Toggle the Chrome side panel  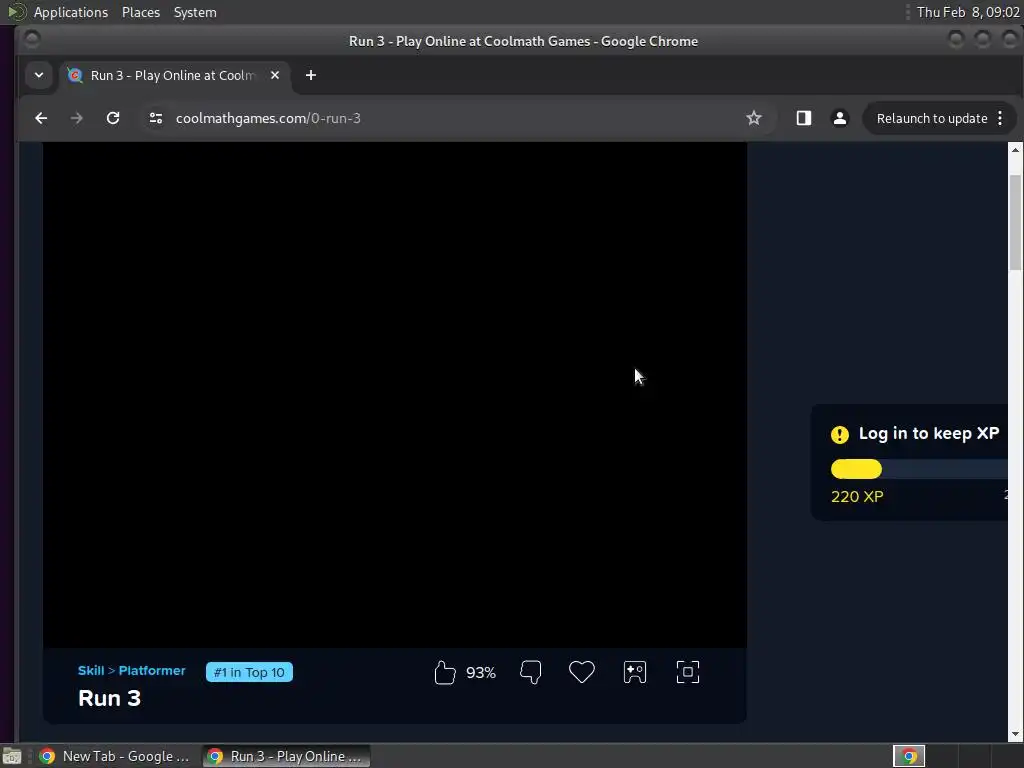(x=803, y=118)
